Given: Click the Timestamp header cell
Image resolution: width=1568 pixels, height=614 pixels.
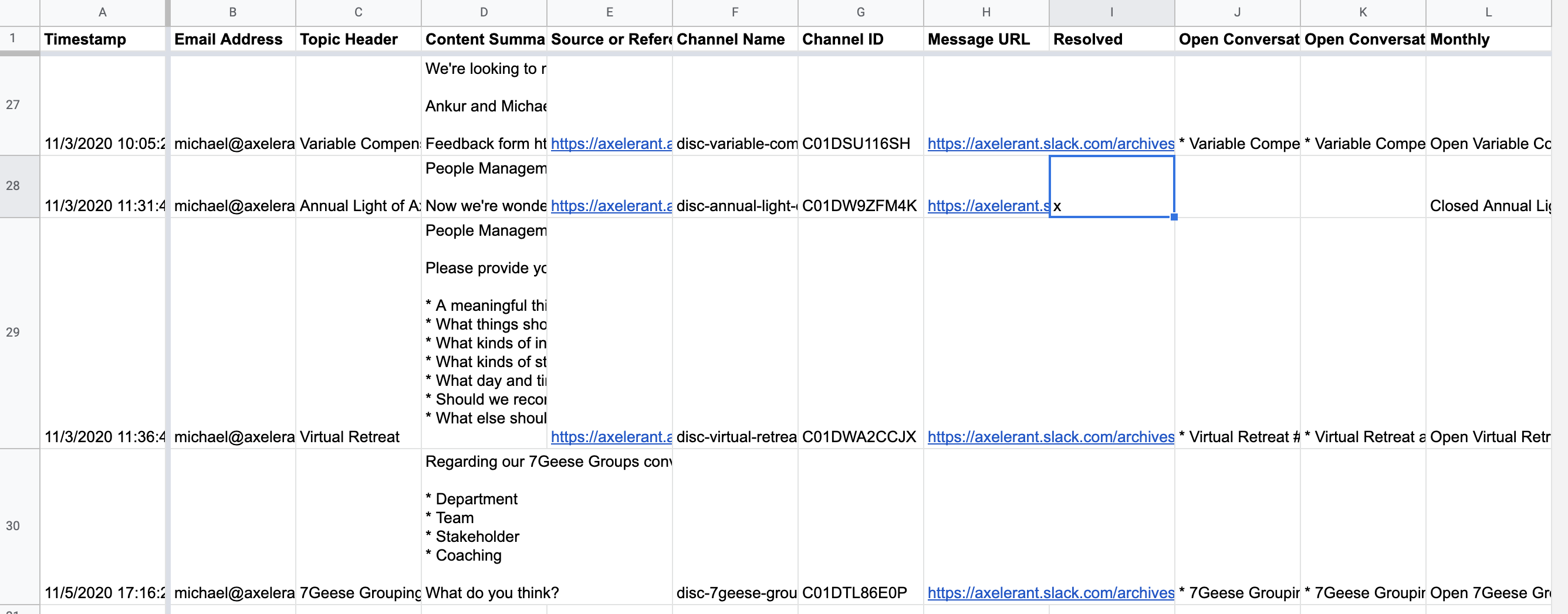Looking at the screenshot, I should coord(102,39).
